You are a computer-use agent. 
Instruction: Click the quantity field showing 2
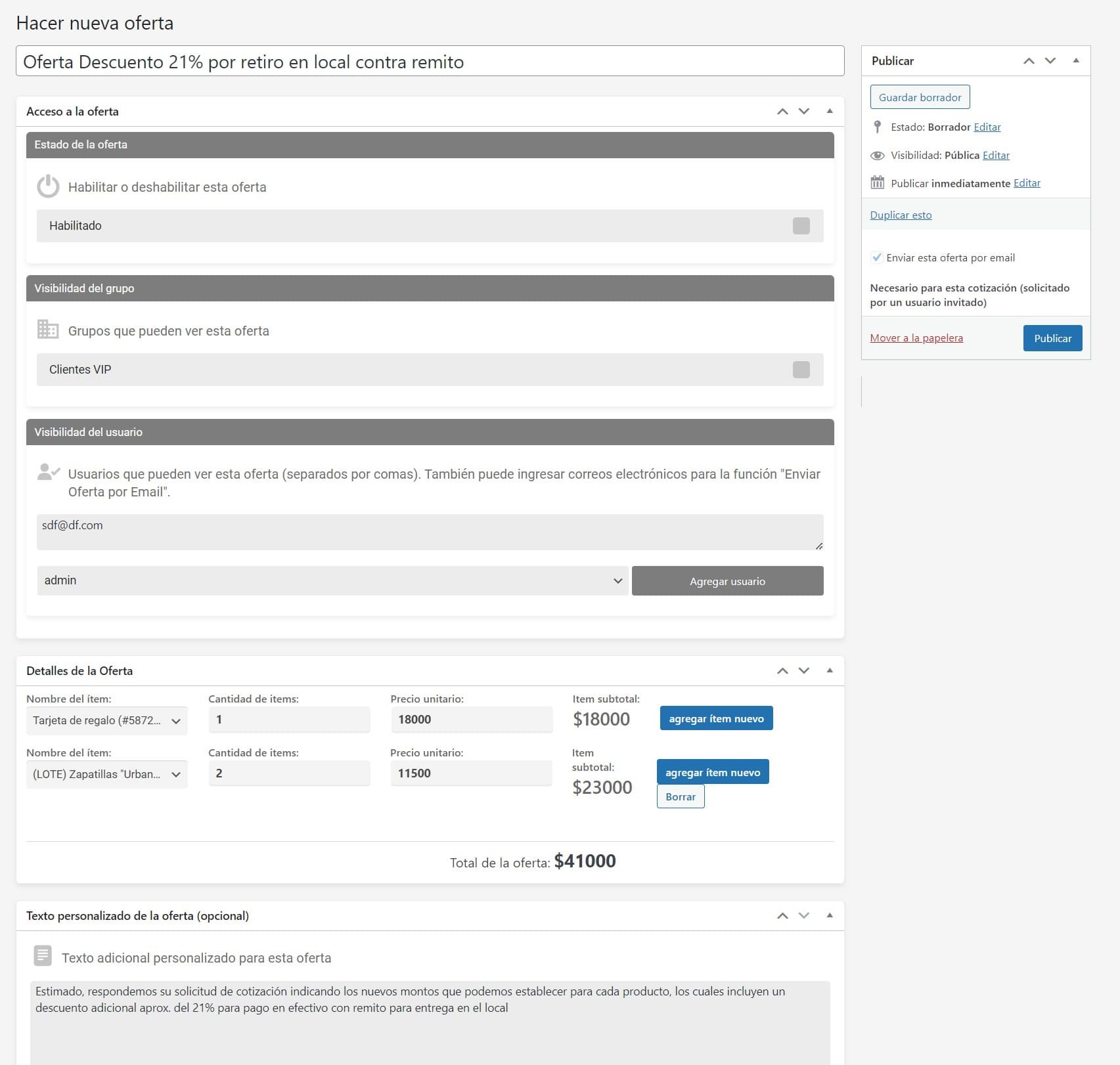click(289, 773)
